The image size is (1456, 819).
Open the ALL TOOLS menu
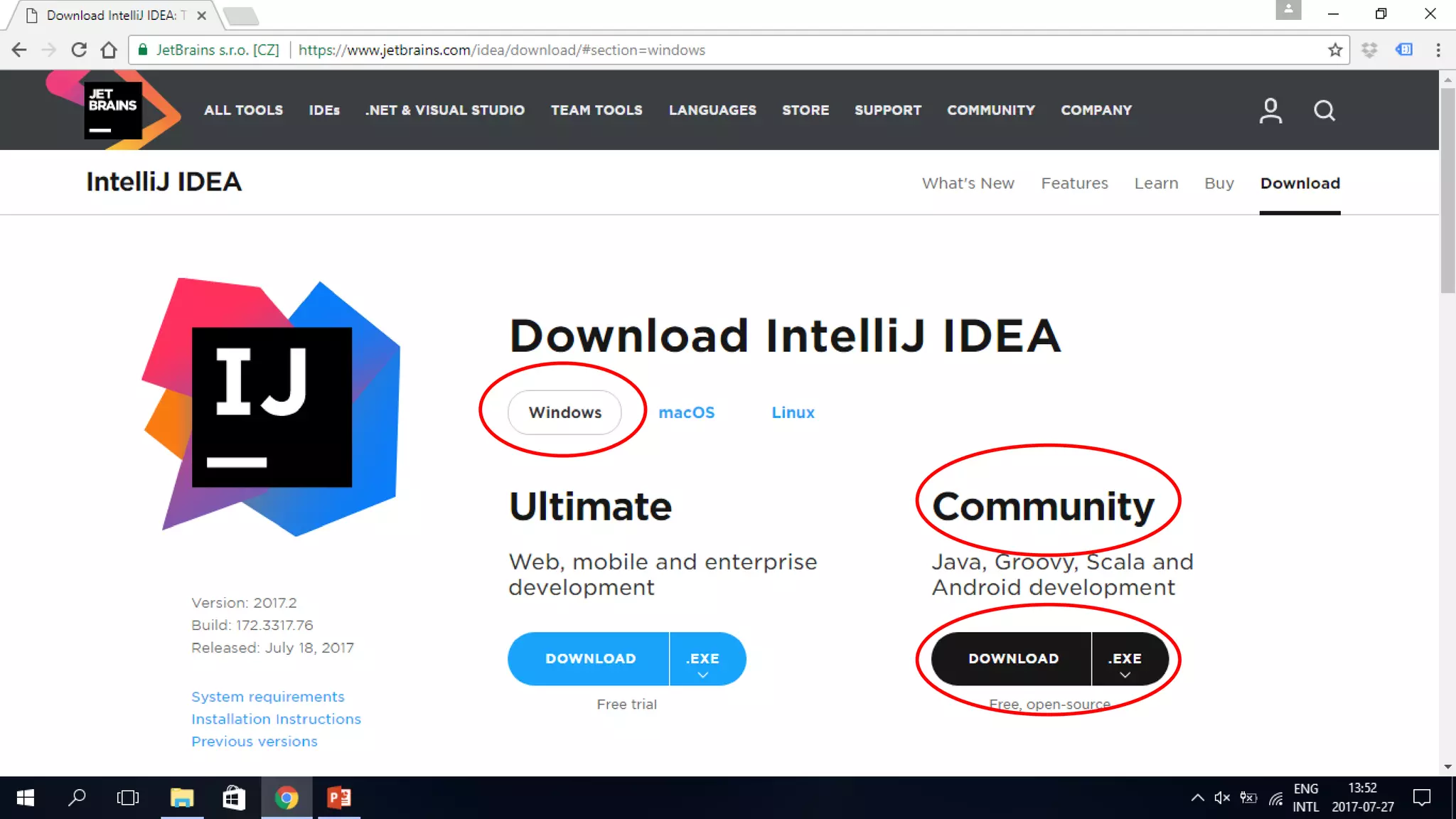243,110
